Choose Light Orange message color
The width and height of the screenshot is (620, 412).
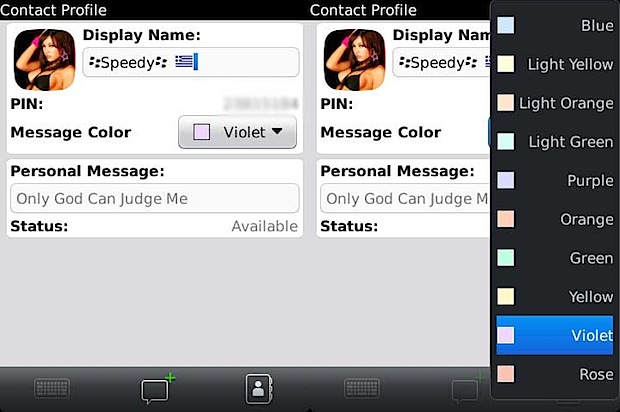[x=555, y=103]
